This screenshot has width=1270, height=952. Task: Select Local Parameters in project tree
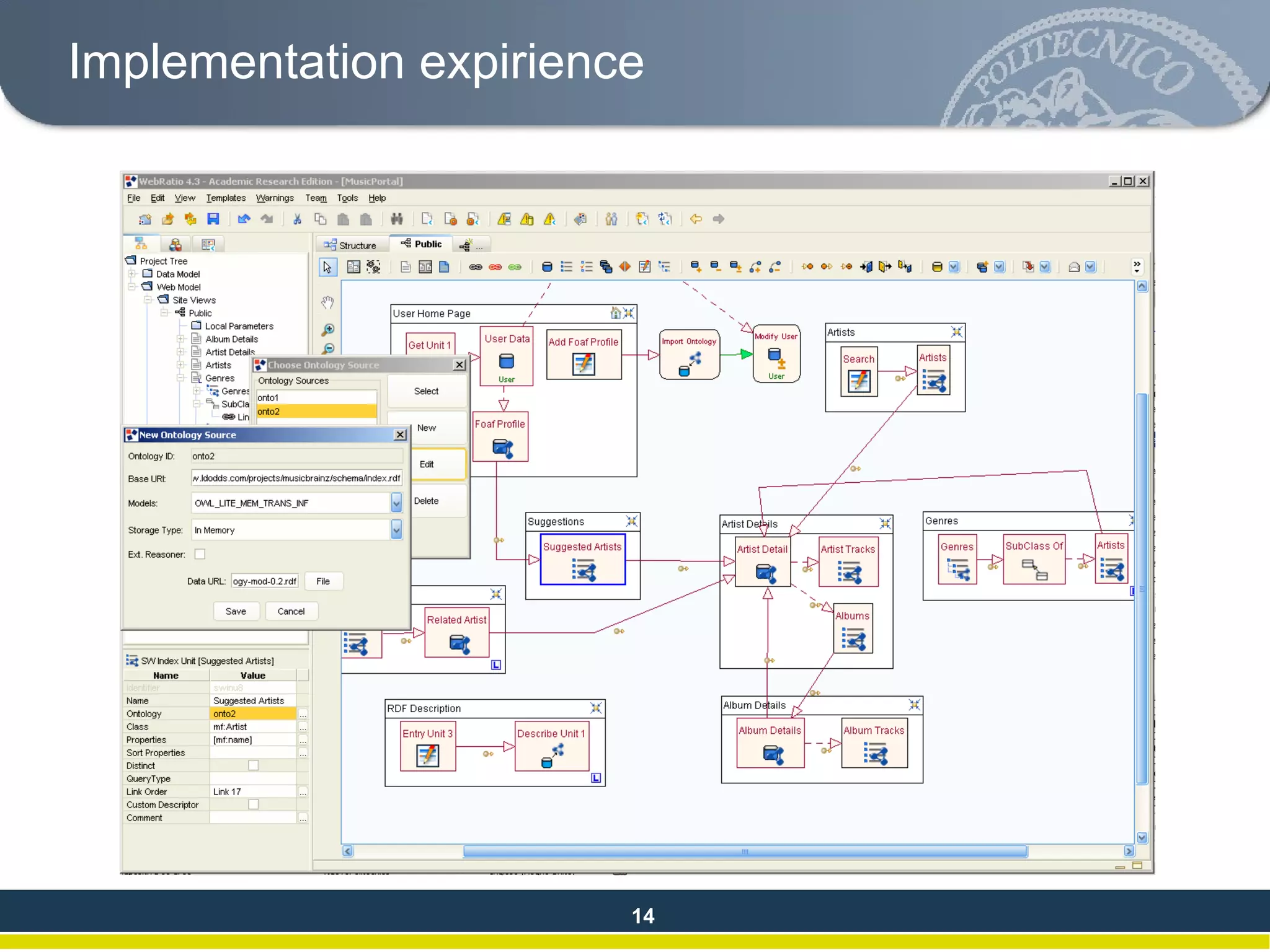click(239, 326)
